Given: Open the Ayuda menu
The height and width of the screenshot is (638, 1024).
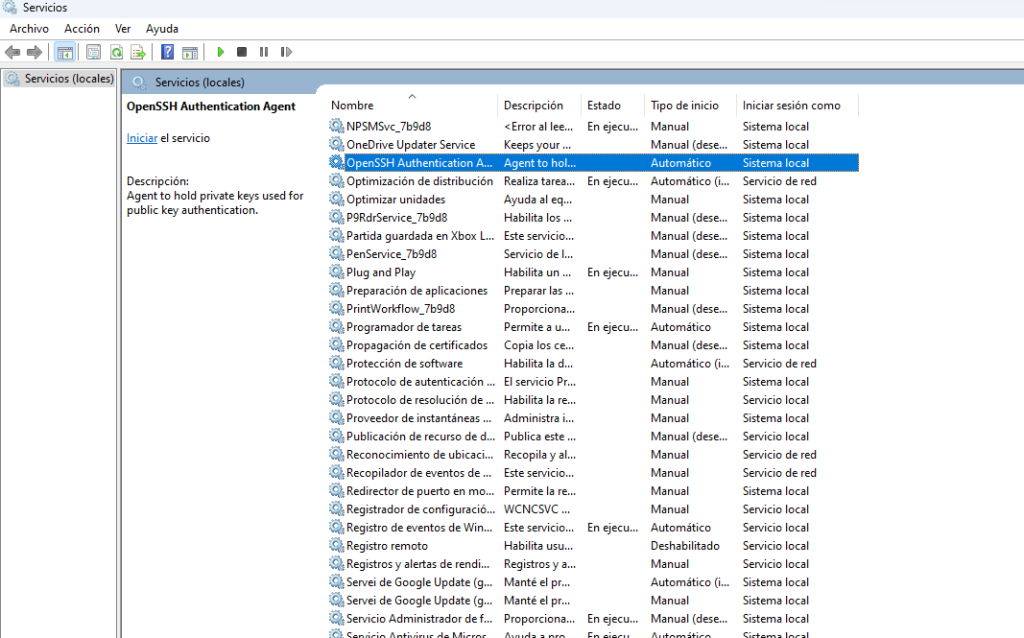Looking at the screenshot, I should point(162,29).
